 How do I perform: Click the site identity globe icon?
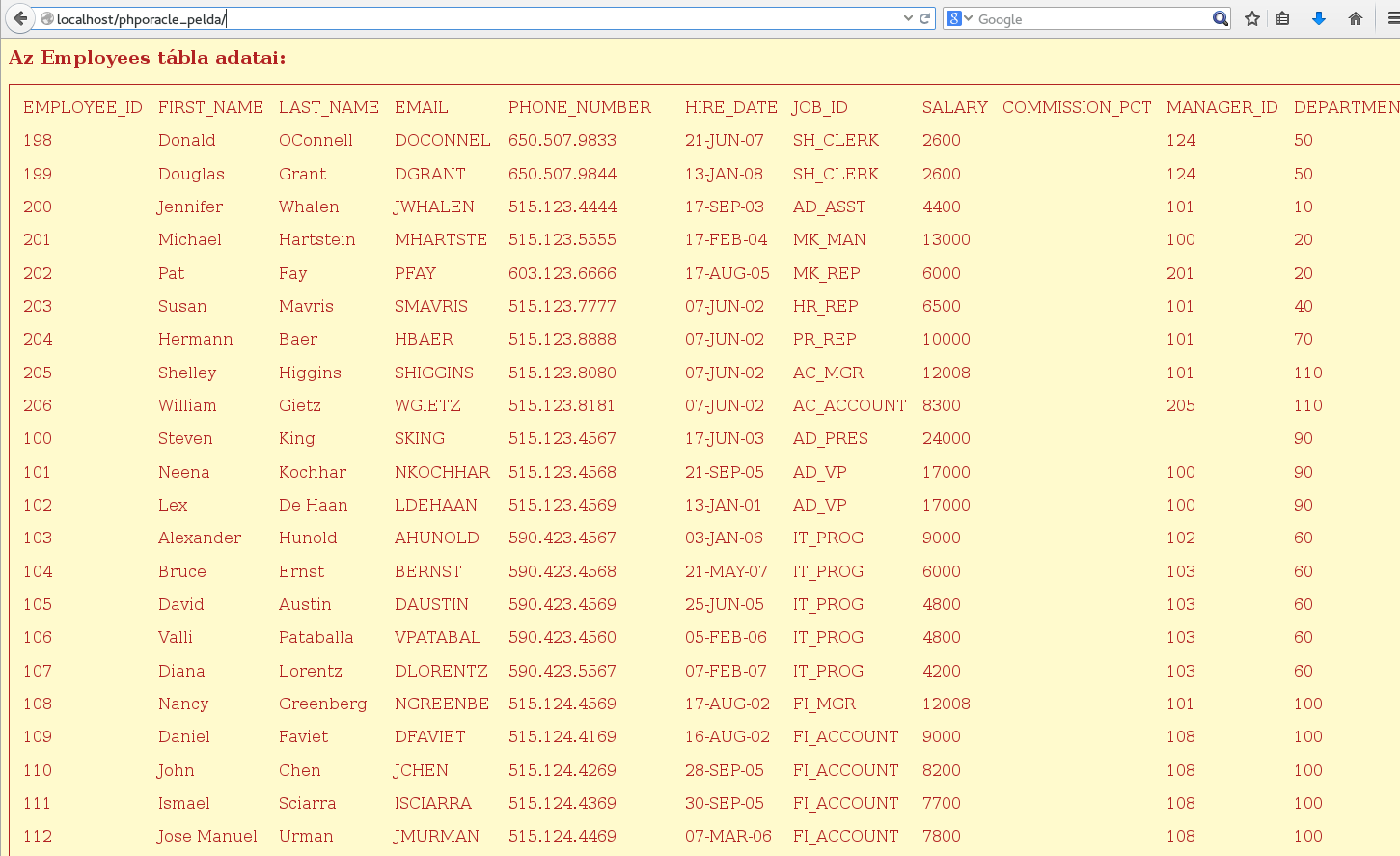tap(46, 18)
